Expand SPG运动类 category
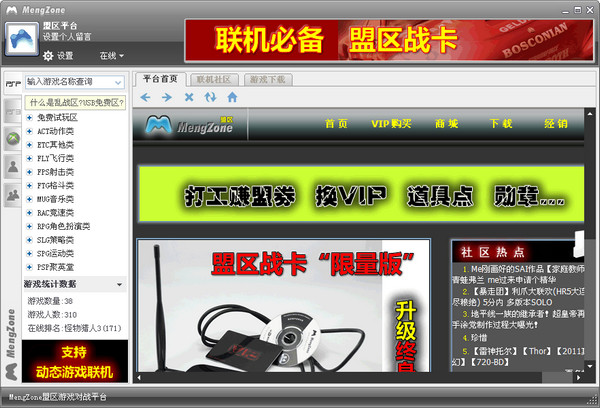This screenshot has height=408, width=600. coord(29,253)
